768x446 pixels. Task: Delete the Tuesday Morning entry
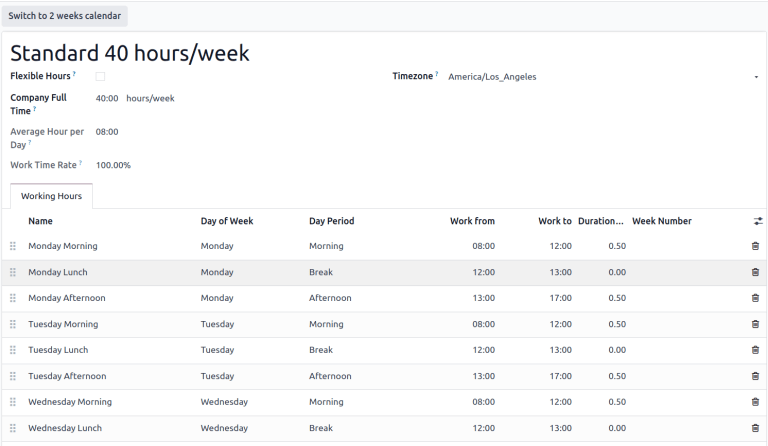coord(755,324)
